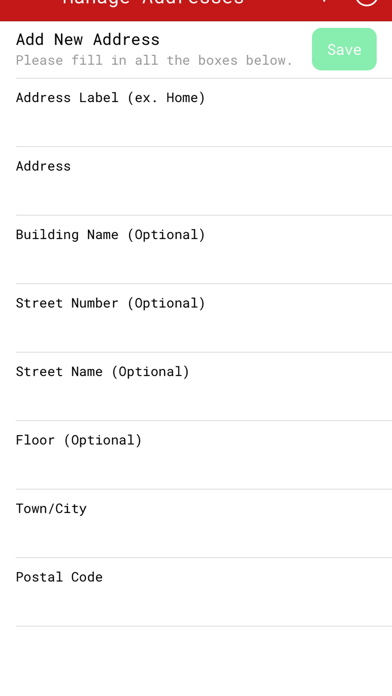Select the Street Name text field
Screen dimensions: 392x696
click(204, 387)
